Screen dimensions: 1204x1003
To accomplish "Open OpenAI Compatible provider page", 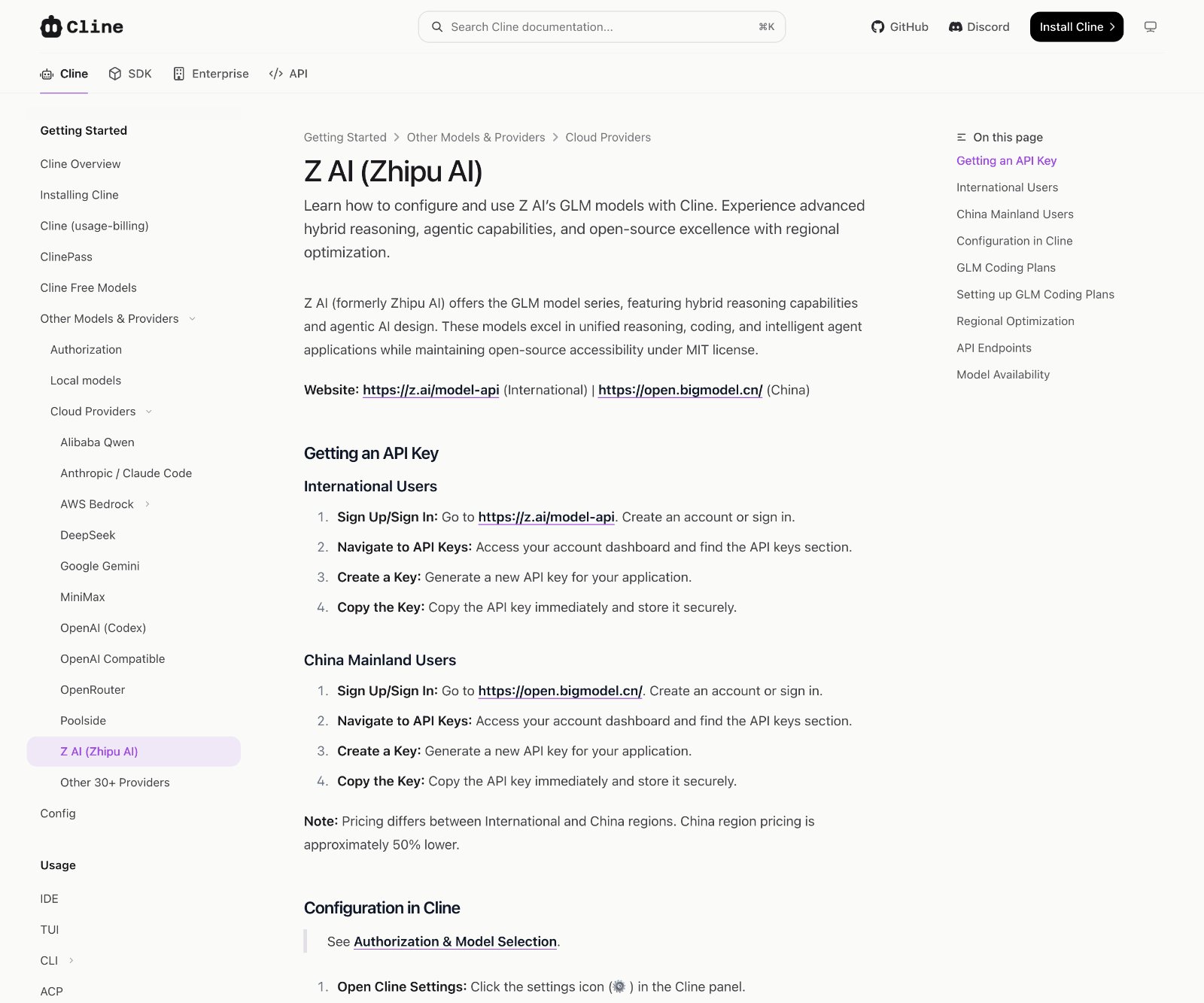I will [x=113, y=659].
